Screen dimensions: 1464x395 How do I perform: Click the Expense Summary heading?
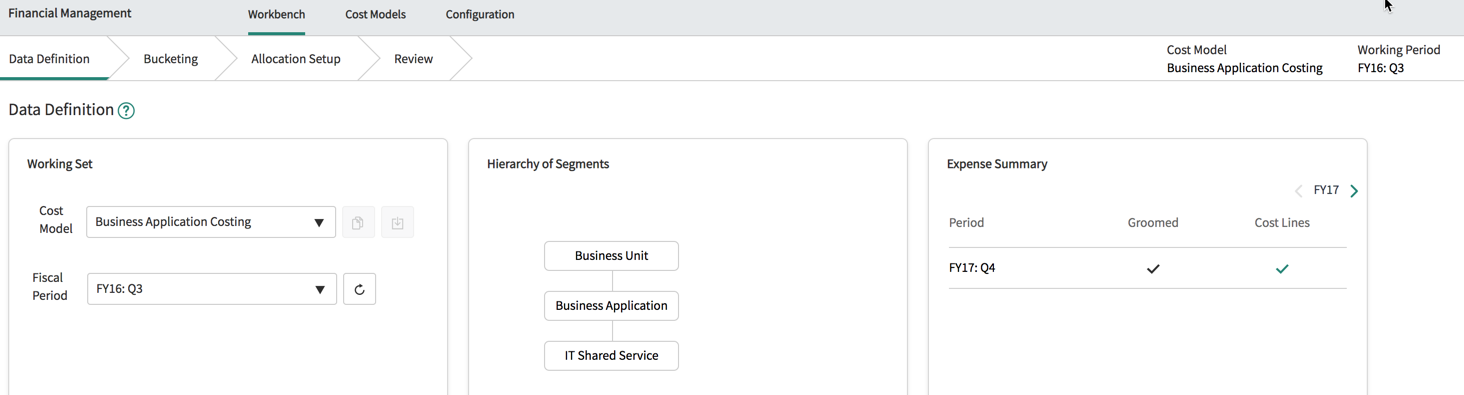click(997, 164)
